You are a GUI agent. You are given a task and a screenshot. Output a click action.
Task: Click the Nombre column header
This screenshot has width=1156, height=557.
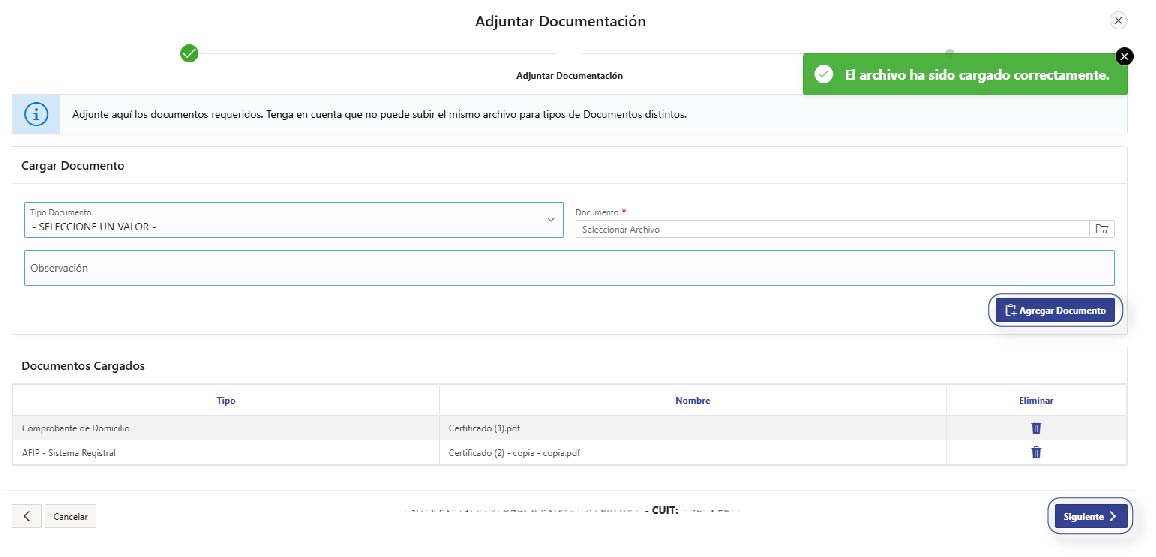692,401
